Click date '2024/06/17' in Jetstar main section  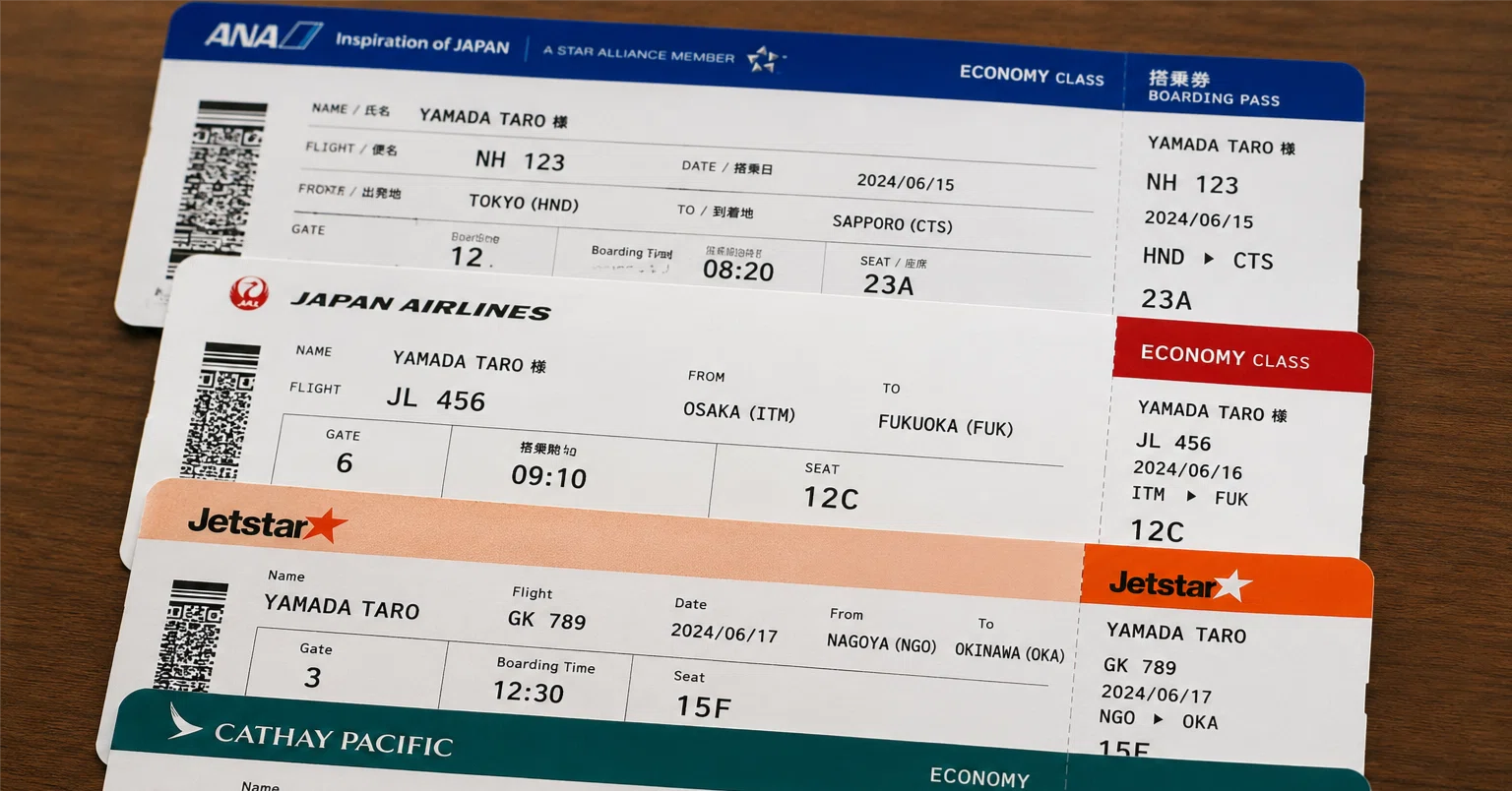[724, 633]
